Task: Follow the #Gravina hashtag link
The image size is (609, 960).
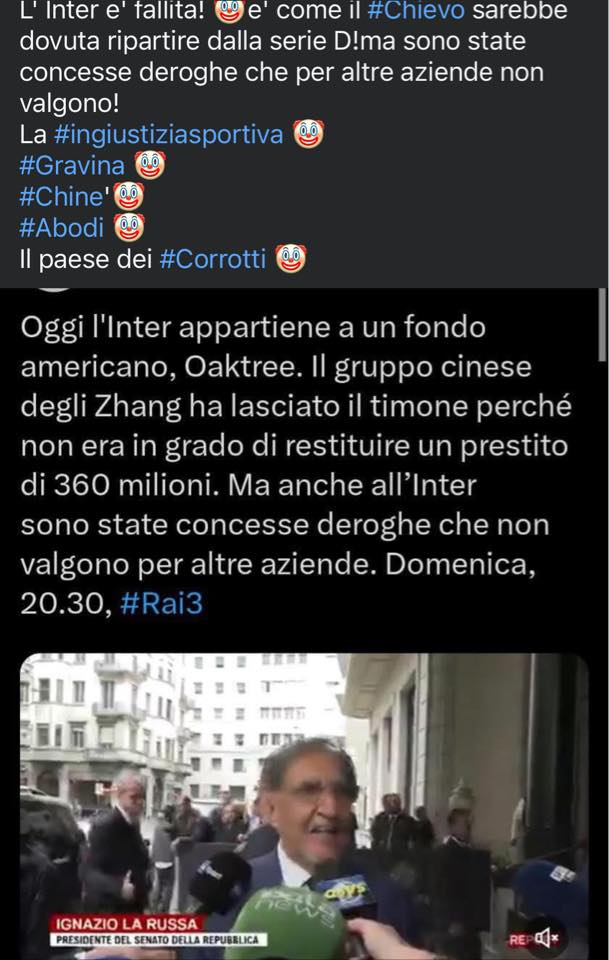Action: tap(72, 165)
